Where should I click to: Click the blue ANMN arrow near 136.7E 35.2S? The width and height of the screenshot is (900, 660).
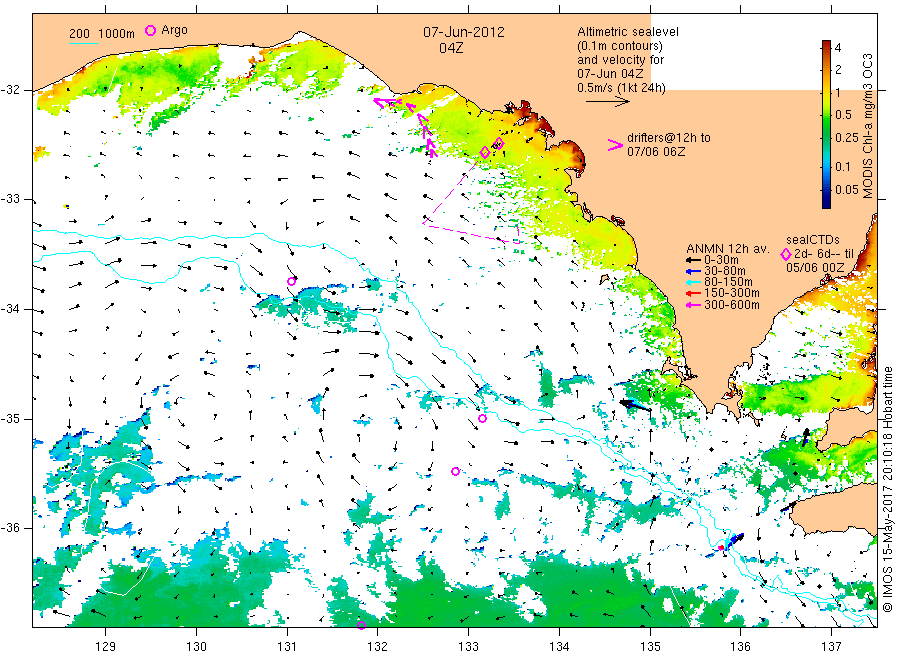[805, 437]
